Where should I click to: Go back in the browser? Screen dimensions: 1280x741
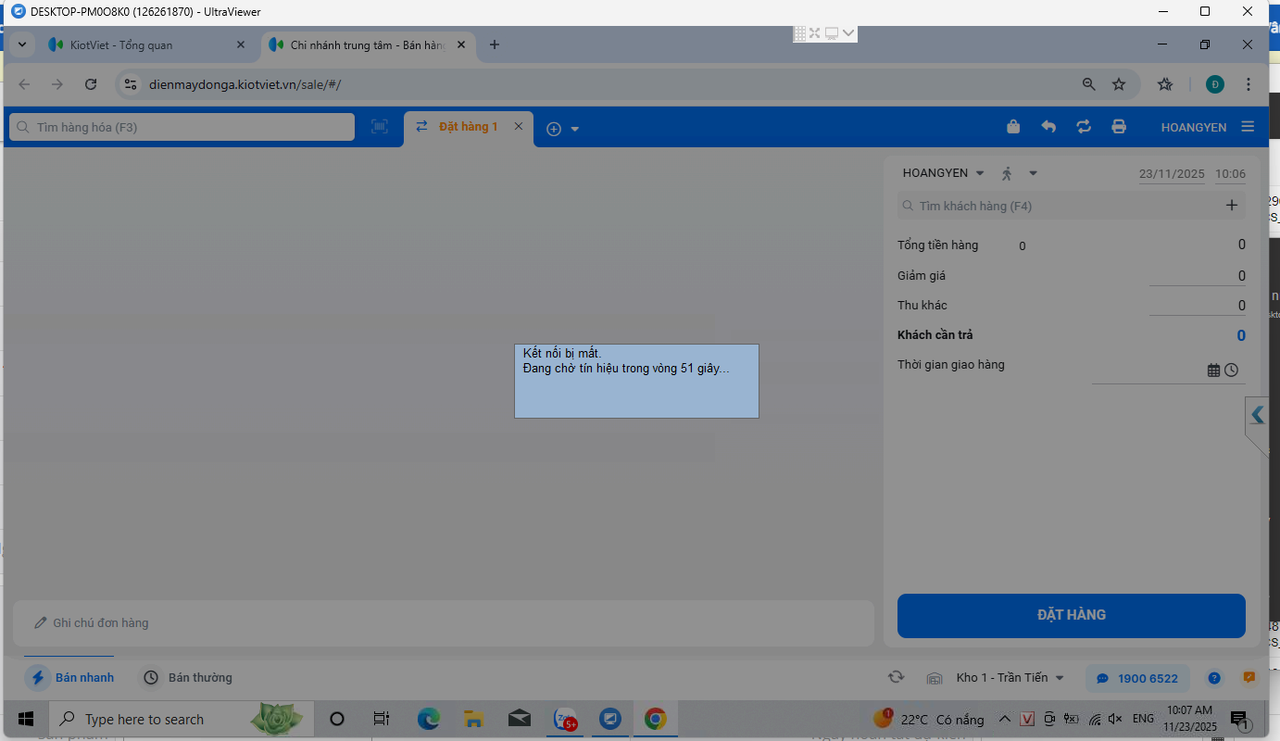coord(25,85)
